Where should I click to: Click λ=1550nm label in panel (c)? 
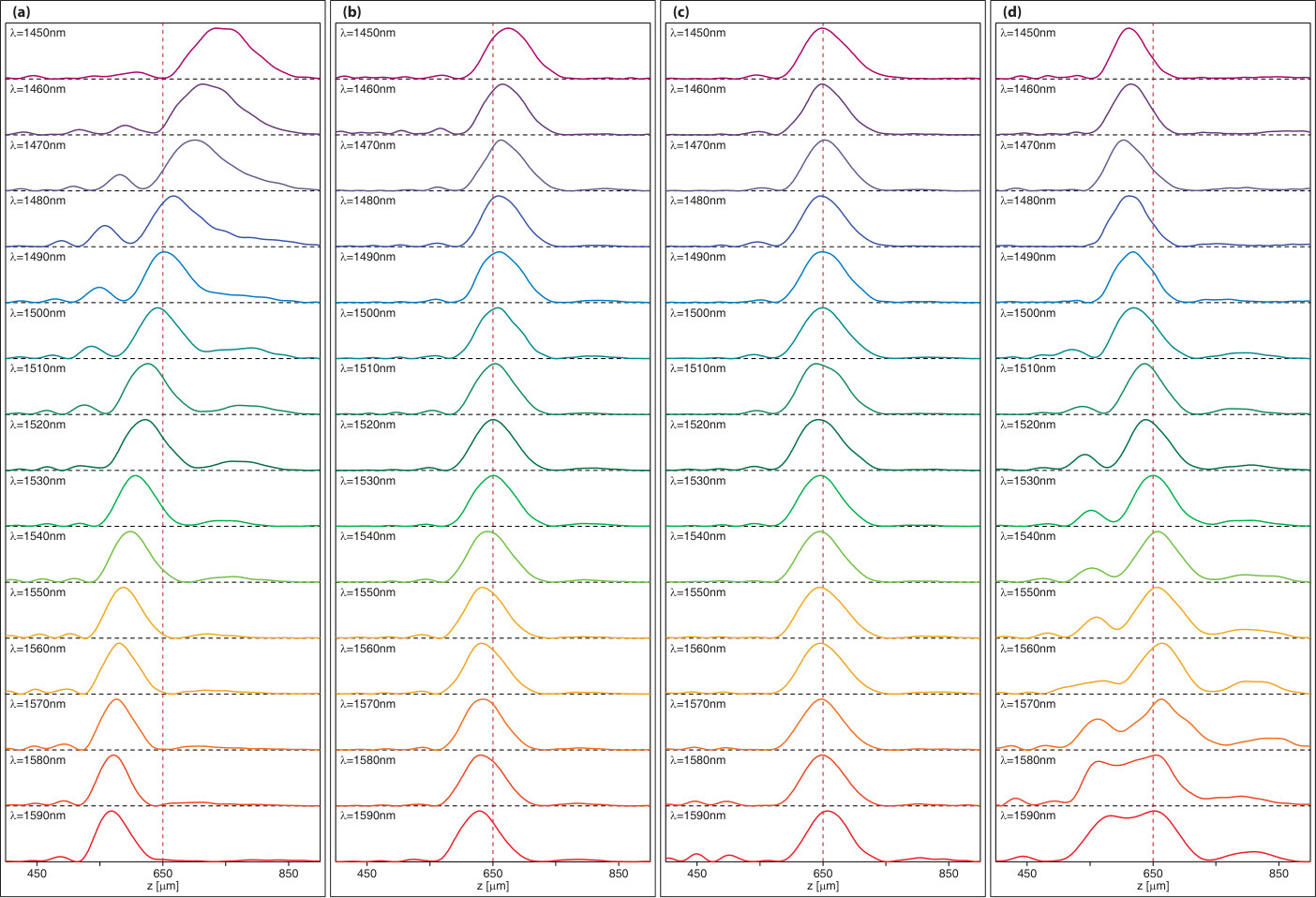[x=697, y=592]
